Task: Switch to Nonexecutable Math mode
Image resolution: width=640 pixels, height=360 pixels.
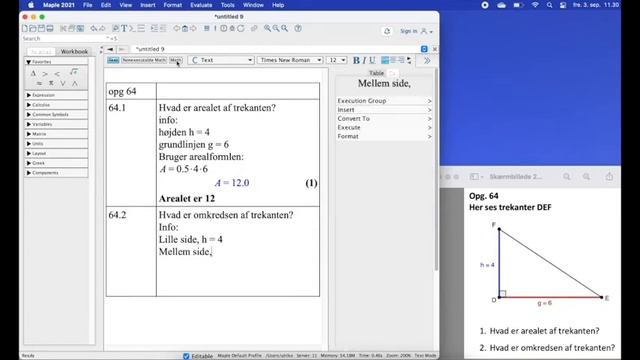Action: point(144,60)
